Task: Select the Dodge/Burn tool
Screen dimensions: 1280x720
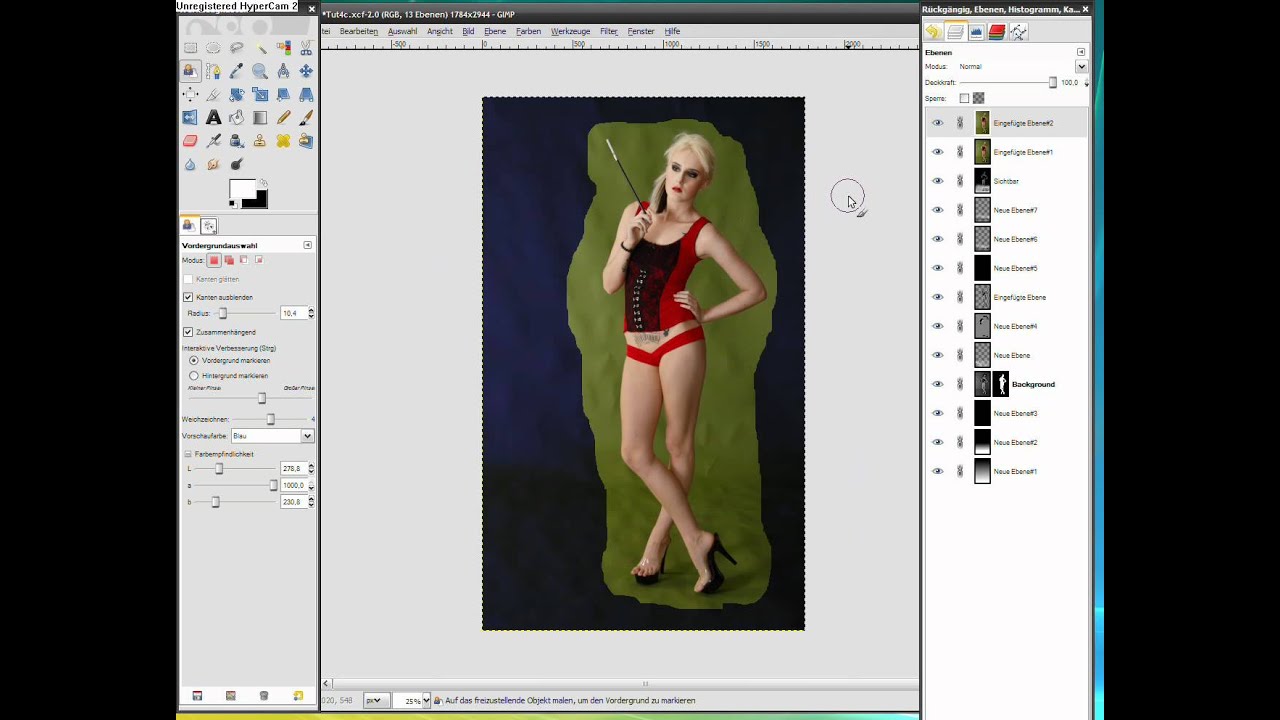Action: pos(236,164)
